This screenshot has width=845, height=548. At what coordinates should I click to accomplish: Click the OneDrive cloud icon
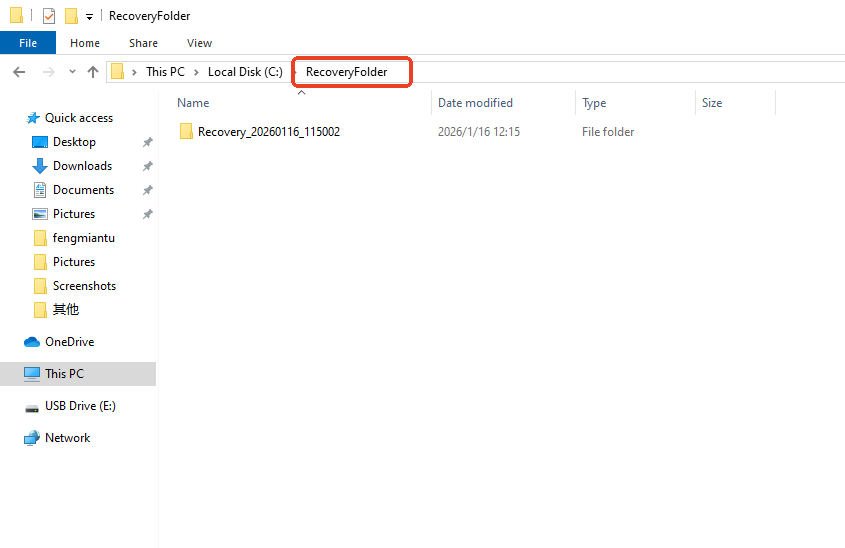pos(32,342)
